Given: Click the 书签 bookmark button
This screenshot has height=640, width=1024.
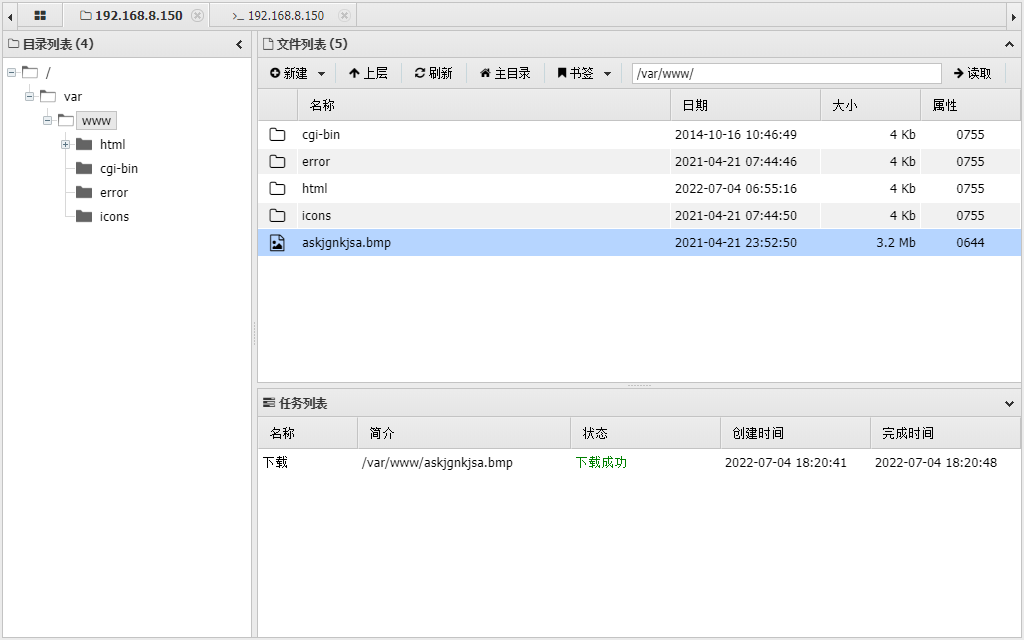Looking at the screenshot, I should [575, 73].
